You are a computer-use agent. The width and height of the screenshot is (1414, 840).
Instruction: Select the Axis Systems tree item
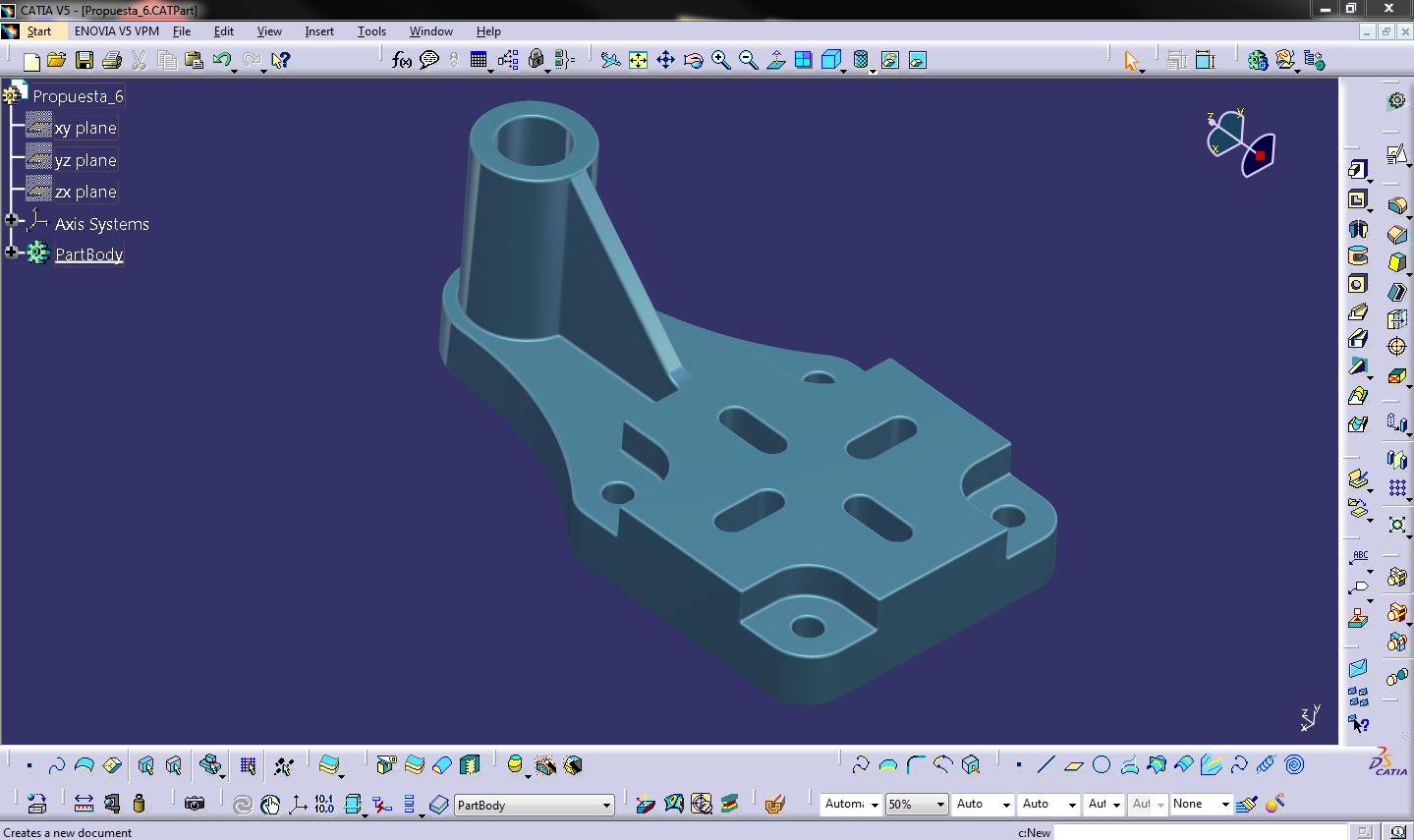102,224
